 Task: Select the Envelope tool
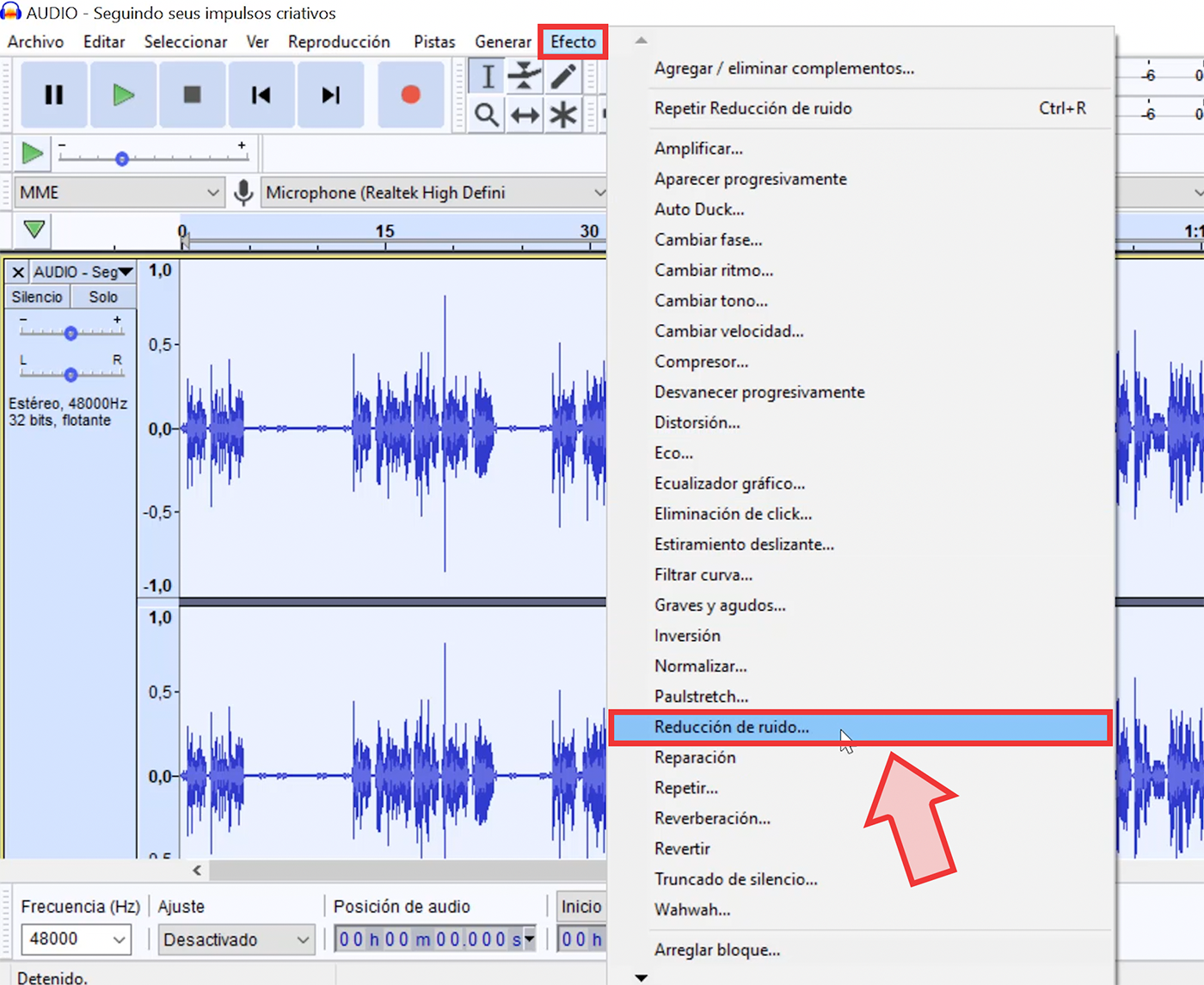(525, 76)
